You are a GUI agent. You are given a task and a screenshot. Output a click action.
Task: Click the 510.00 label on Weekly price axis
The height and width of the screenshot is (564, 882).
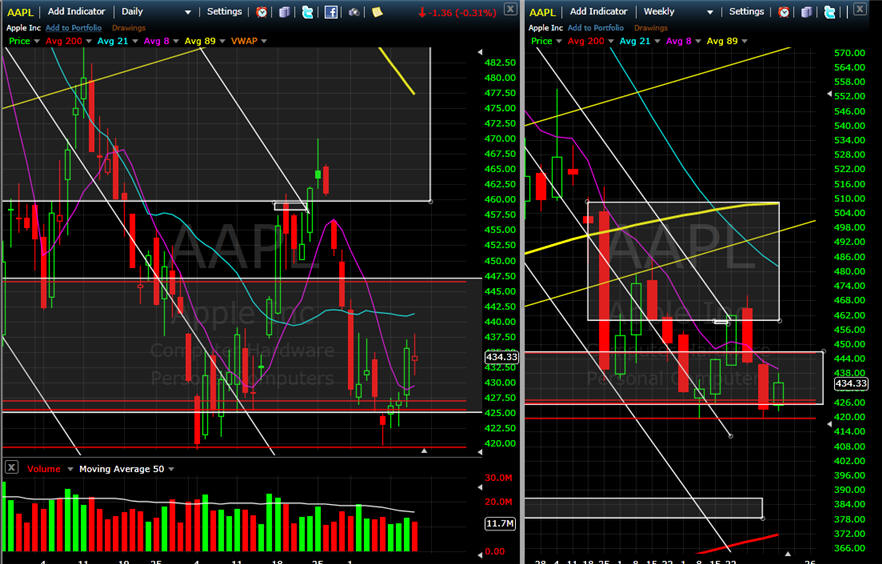pyautogui.click(x=849, y=198)
